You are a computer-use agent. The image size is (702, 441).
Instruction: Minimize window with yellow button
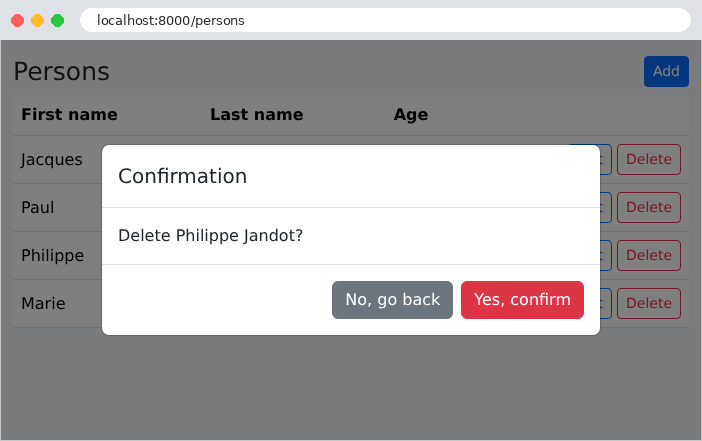(38, 21)
